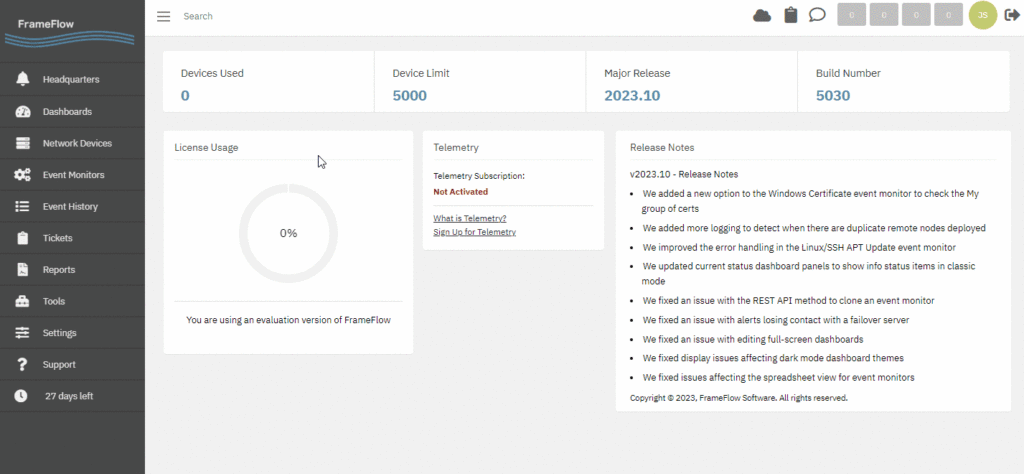Image resolution: width=1024 pixels, height=474 pixels.
Task: Click Sign Up for Telemetry link
Action: pyautogui.click(x=474, y=232)
